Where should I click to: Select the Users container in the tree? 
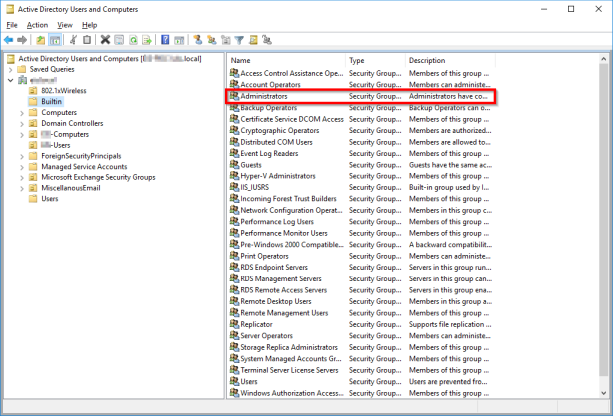tap(50, 199)
